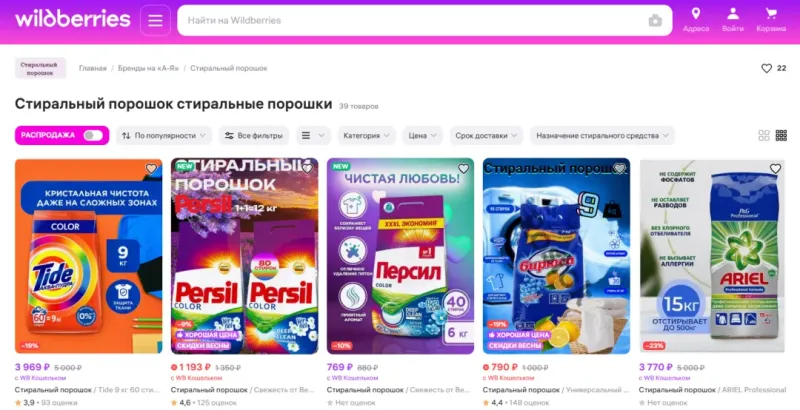Open the Цена filter dropdown
The height and width of the screenshot is (410, 800).
pyautogui.click(x=422, y=136)
